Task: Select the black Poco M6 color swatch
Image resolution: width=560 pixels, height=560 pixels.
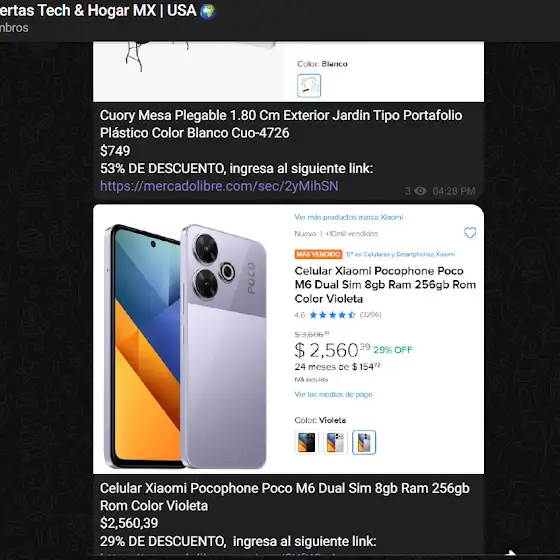Action: click(306, 442)
